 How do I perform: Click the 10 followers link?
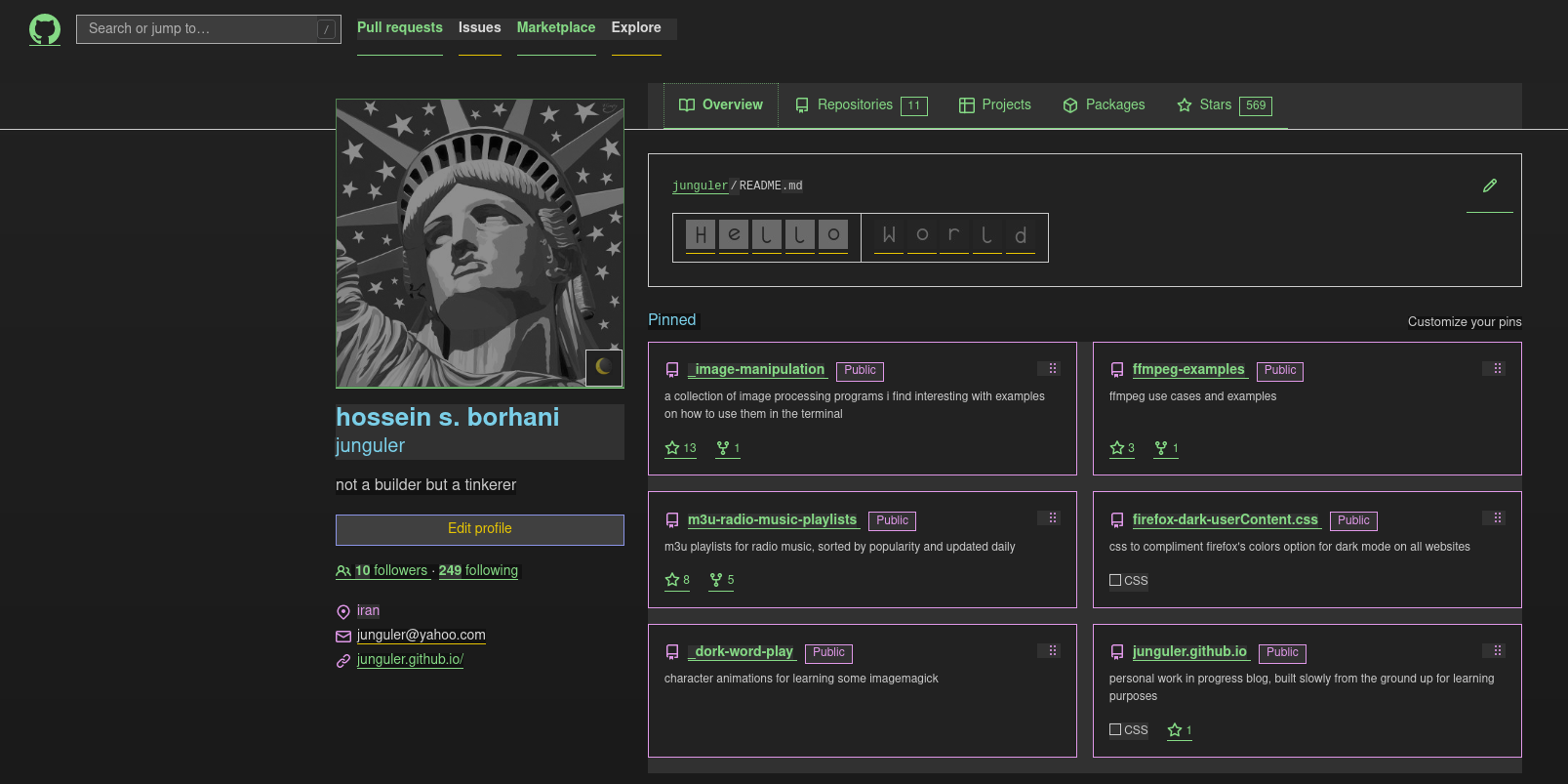[382, 570]
